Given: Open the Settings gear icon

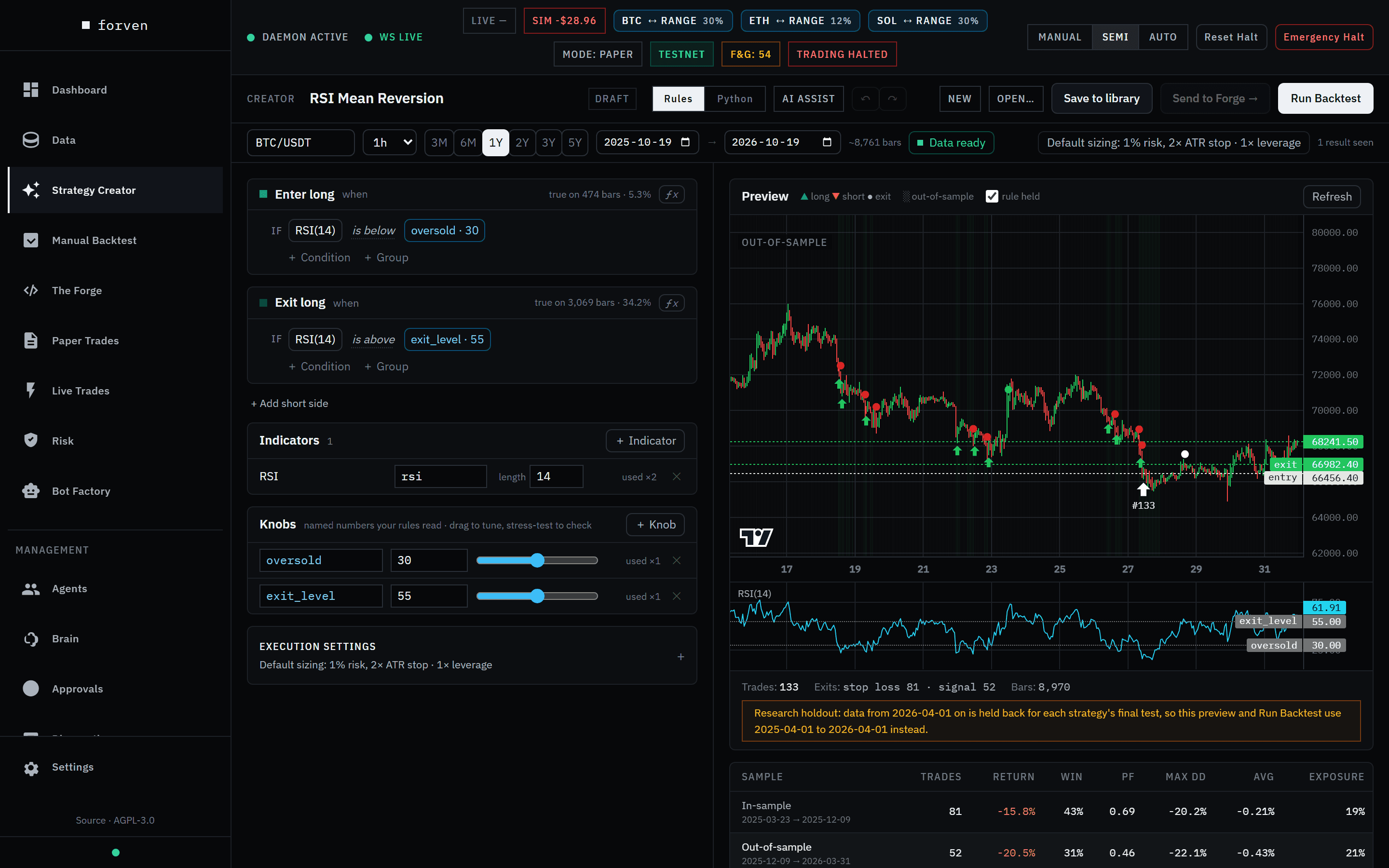Looking at the screenshot, I should pos(31,768).
